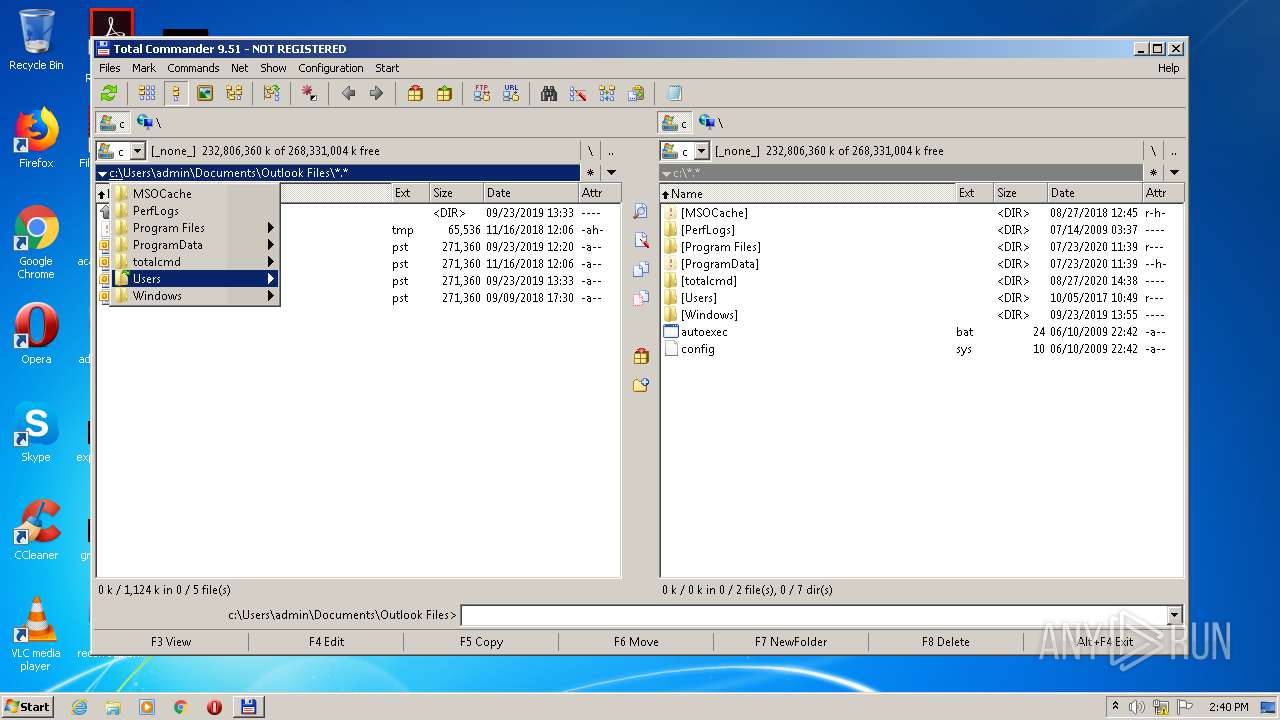Open right panel favorites asterisk button

1154,173
